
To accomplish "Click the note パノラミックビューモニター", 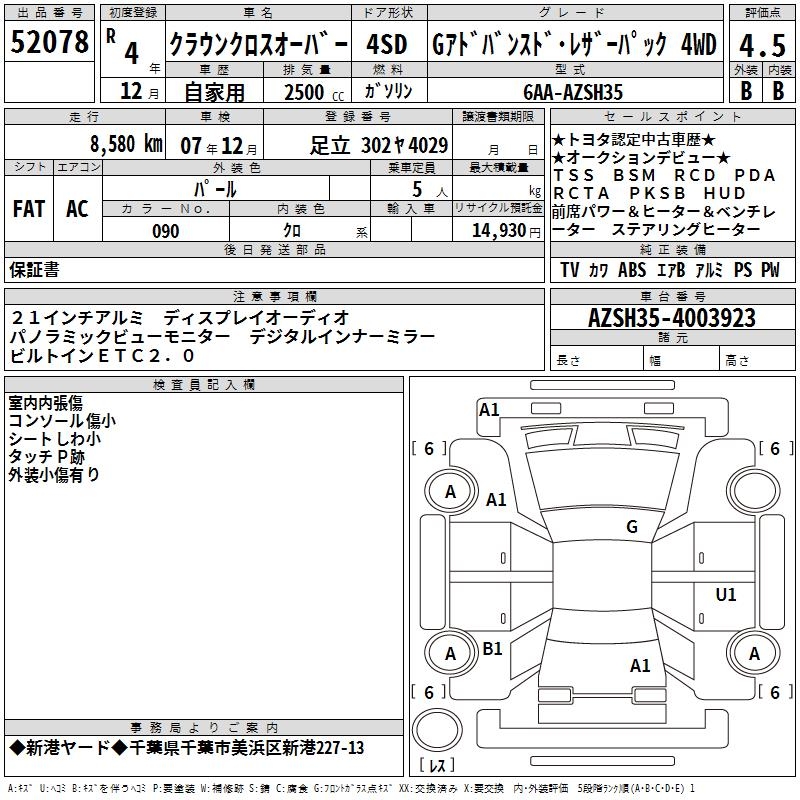I will [120, 337].
